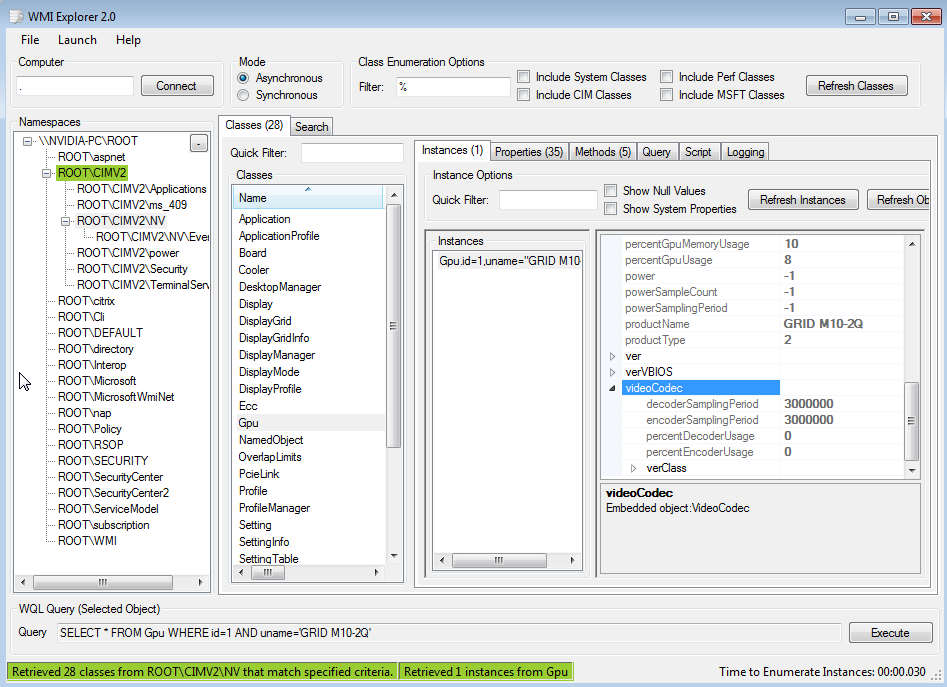This screenshot has width=947, height=687.
Task: Switch to the Properties (35) tab
Action: tap(528, 152)
